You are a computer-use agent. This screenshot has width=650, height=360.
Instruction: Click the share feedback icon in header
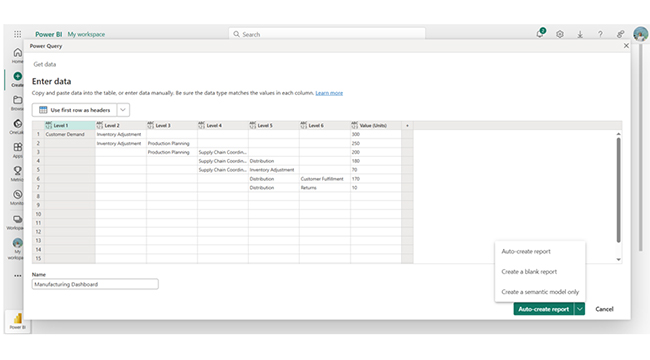pyautogui.click(x=620, y=34)
